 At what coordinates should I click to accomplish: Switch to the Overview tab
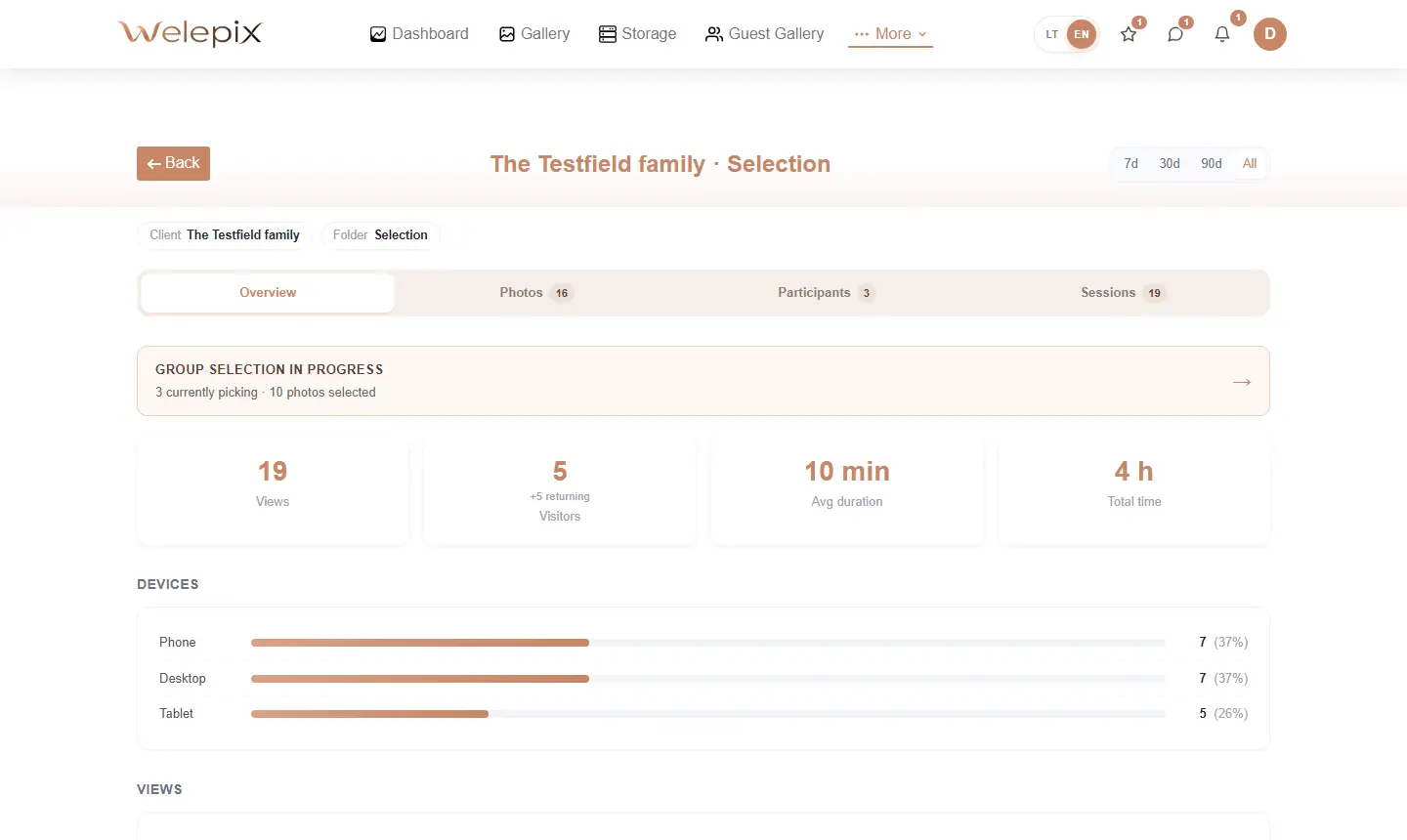pos(268,293)
